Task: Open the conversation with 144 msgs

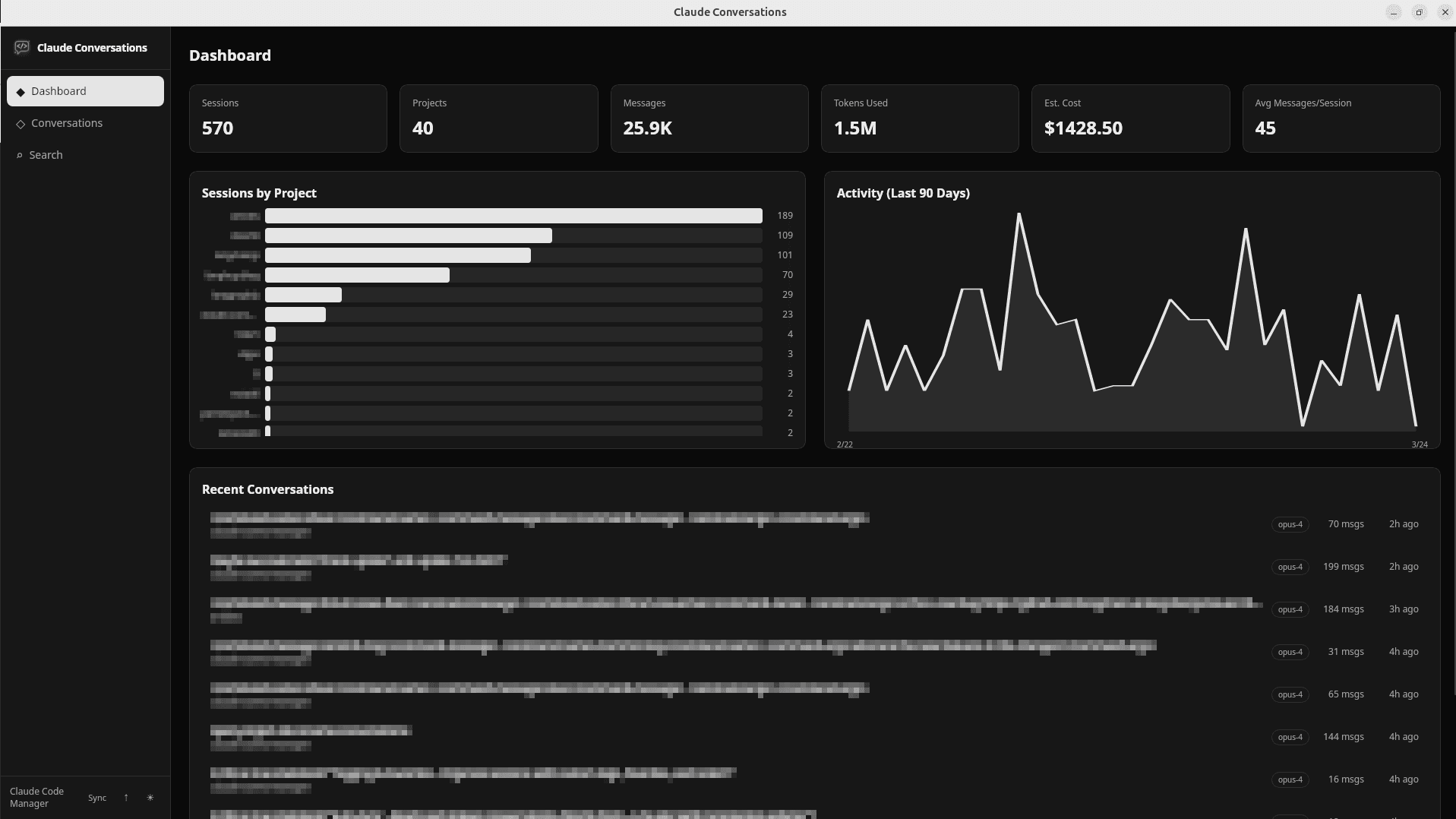Action: coord(311,737)
